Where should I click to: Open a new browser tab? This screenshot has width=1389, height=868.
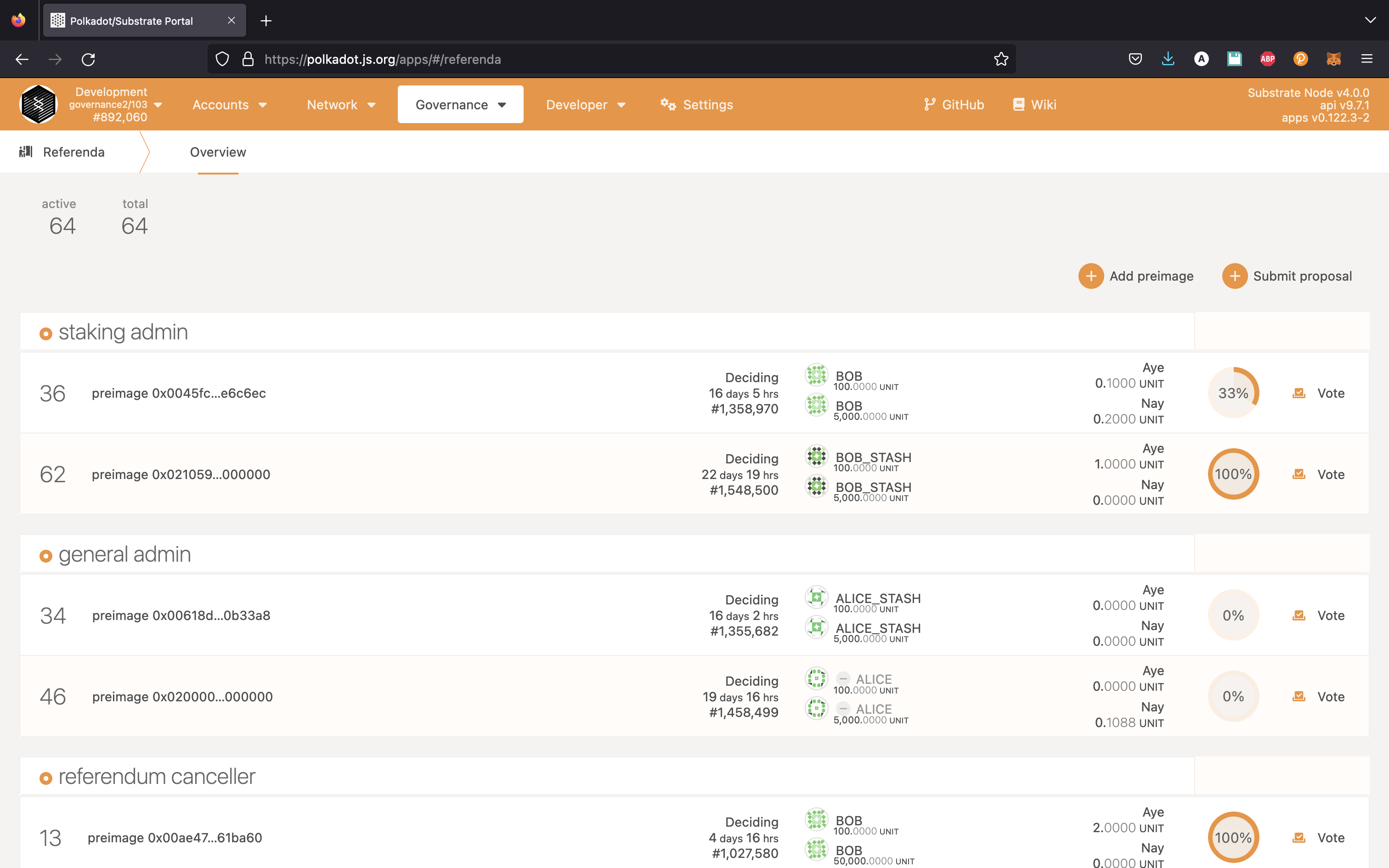point(266,21)
